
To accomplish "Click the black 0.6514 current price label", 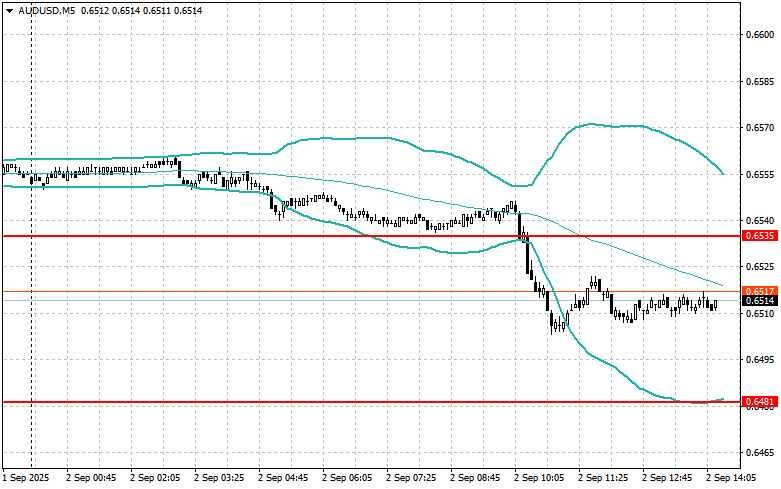I will [x=760, y=301].
